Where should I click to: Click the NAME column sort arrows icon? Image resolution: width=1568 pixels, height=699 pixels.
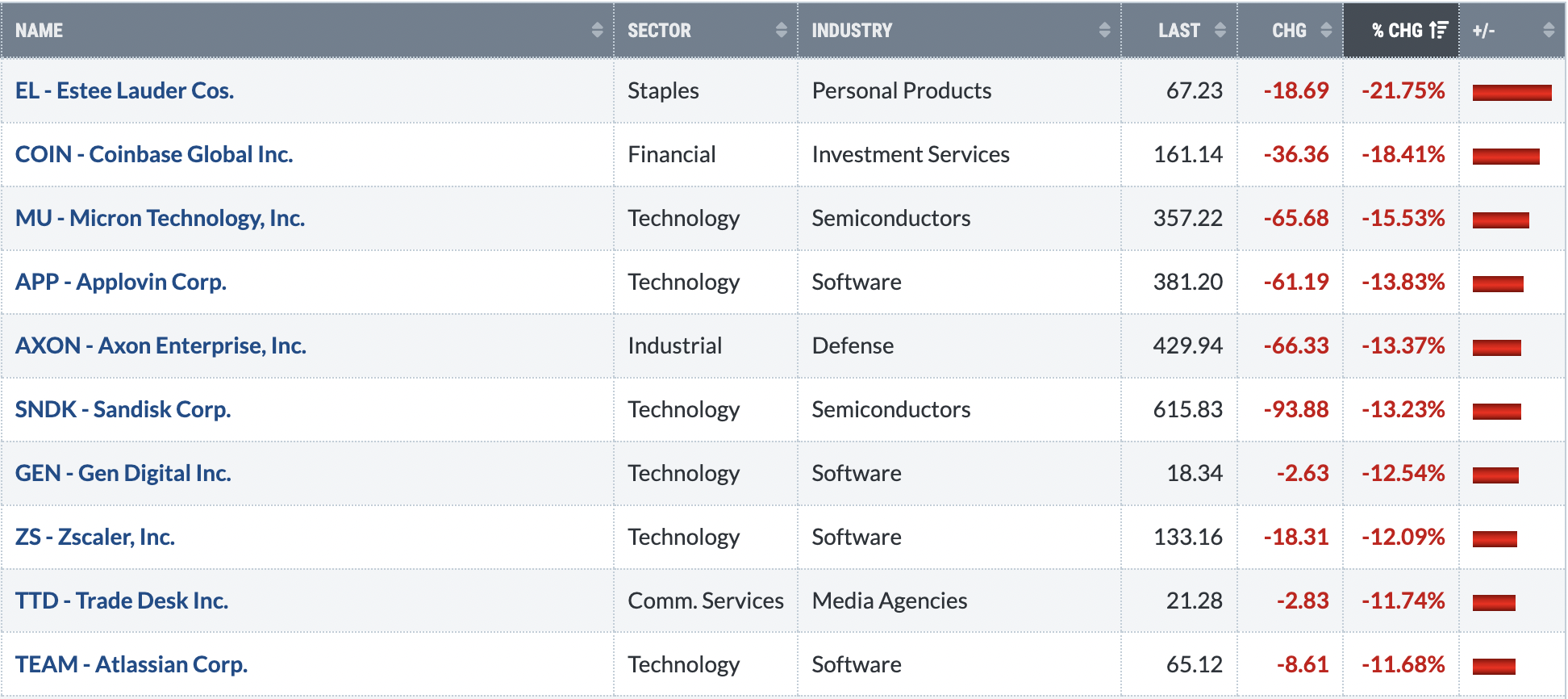[x=597, y=31]
